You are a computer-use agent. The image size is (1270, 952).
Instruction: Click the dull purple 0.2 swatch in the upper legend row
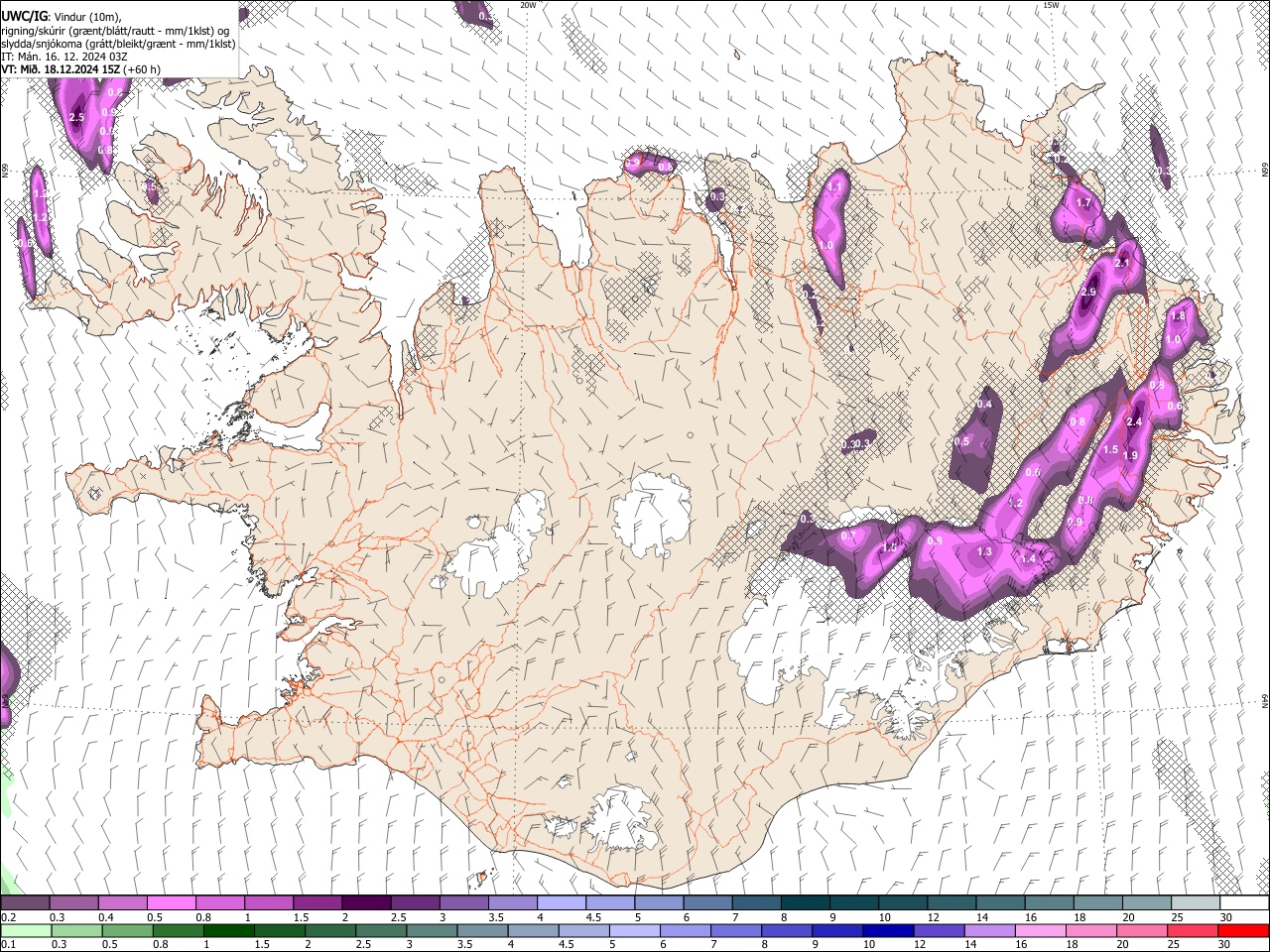tap(24, 902)
